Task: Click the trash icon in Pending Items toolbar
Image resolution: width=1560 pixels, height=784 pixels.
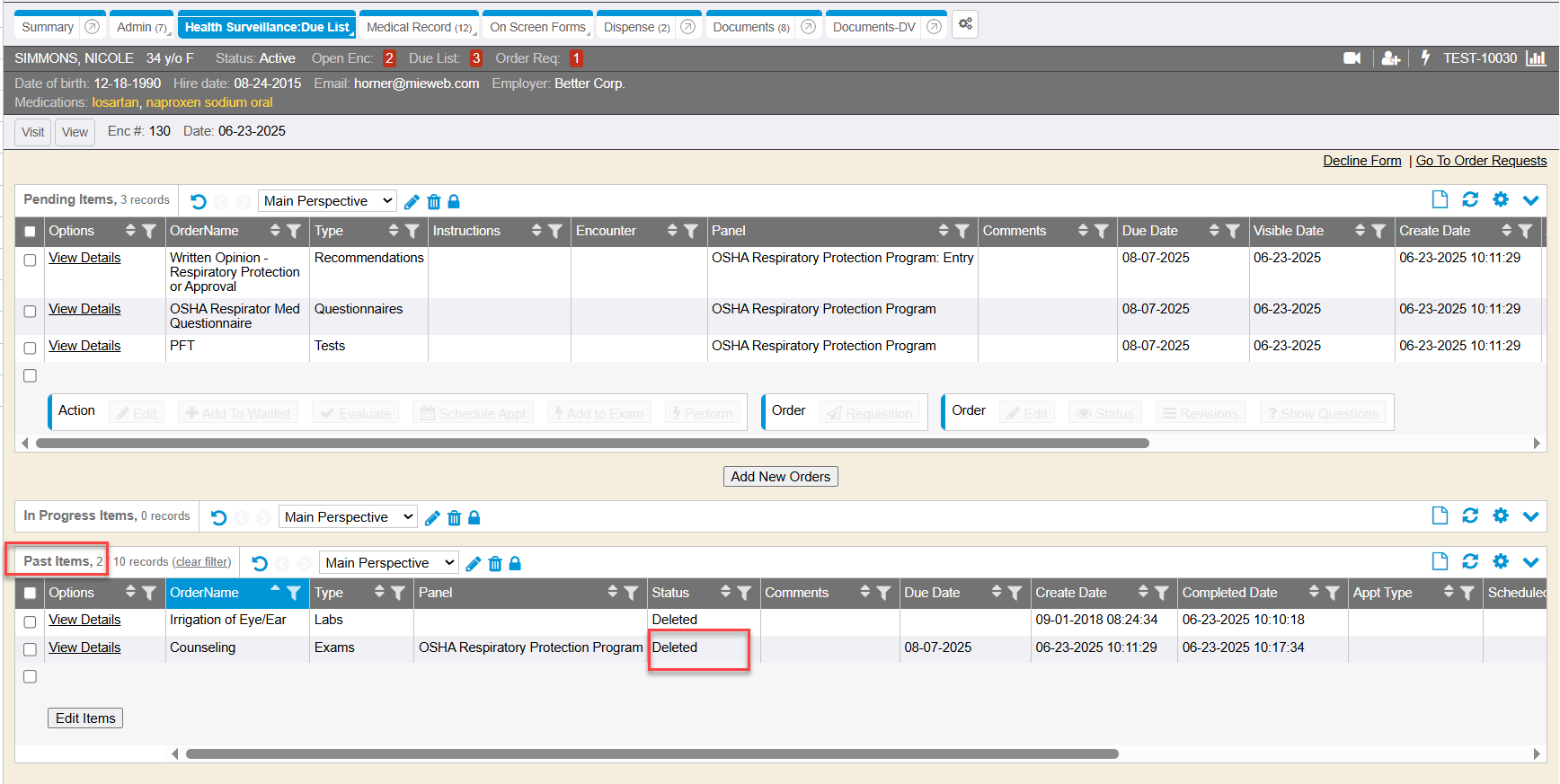Action: 434,202
